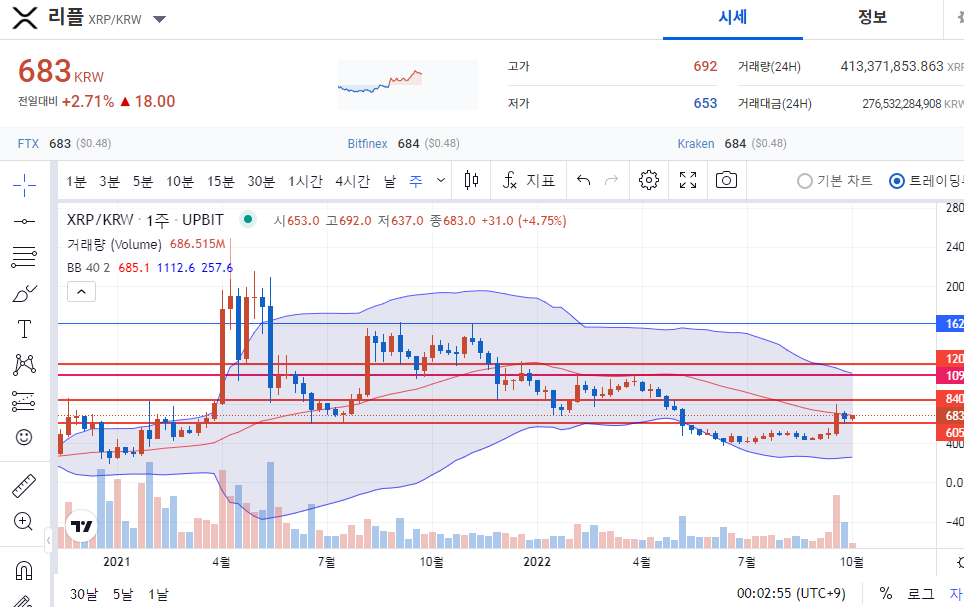Open the pattern drawing tool
964x607 pixels.
[24, 365]
